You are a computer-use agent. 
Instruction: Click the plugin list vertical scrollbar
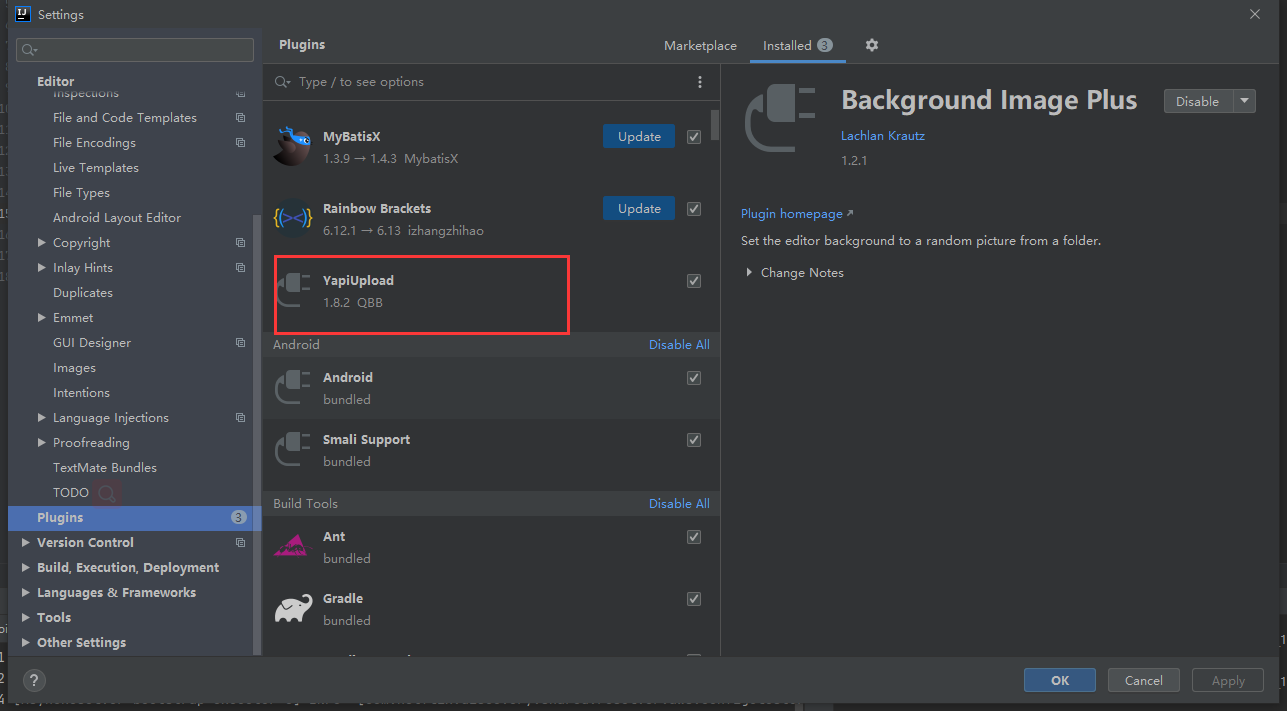pyautogui.click(x=715, y=126)
